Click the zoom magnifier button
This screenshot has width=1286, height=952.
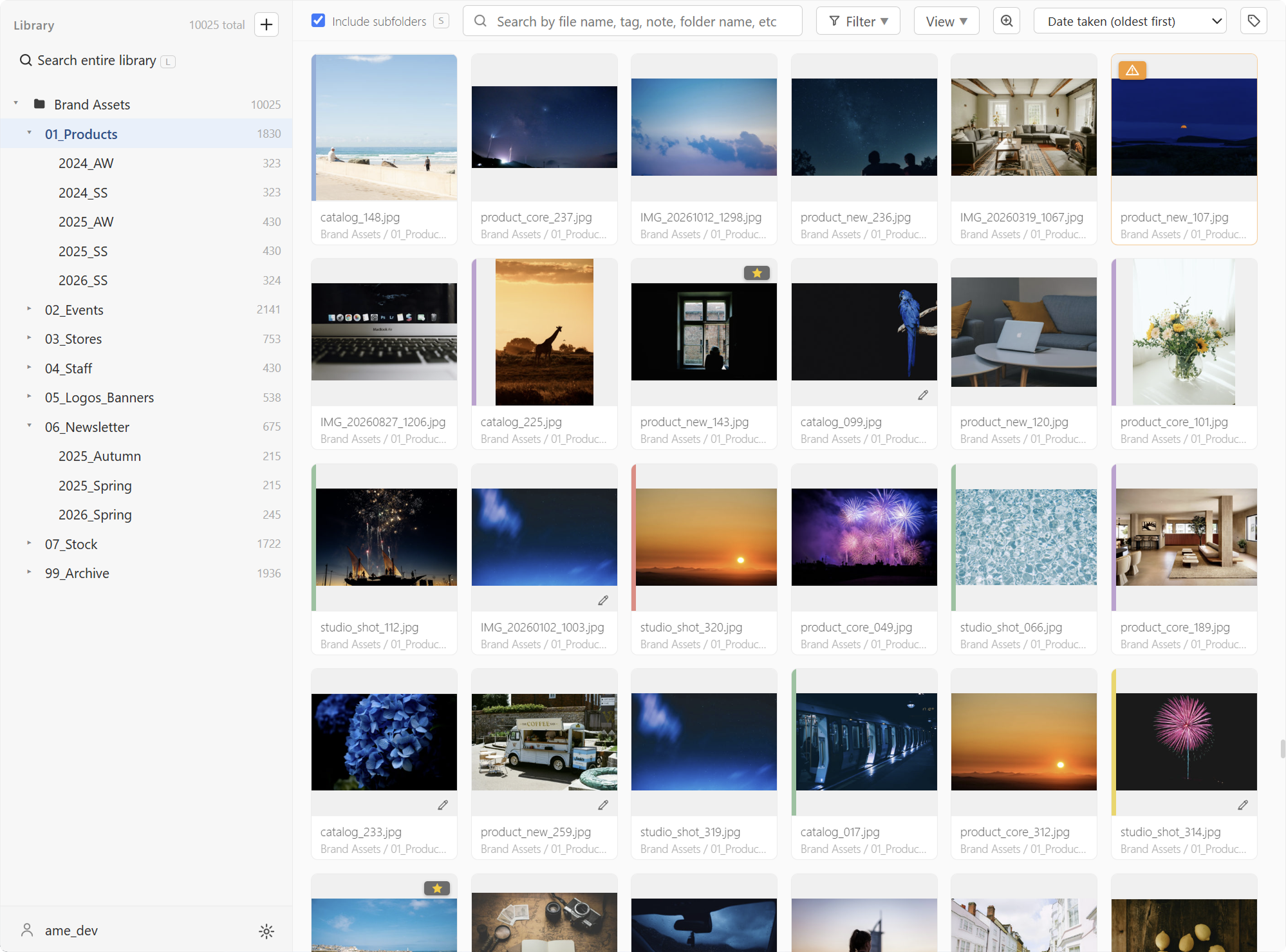tap(1007, 21)
